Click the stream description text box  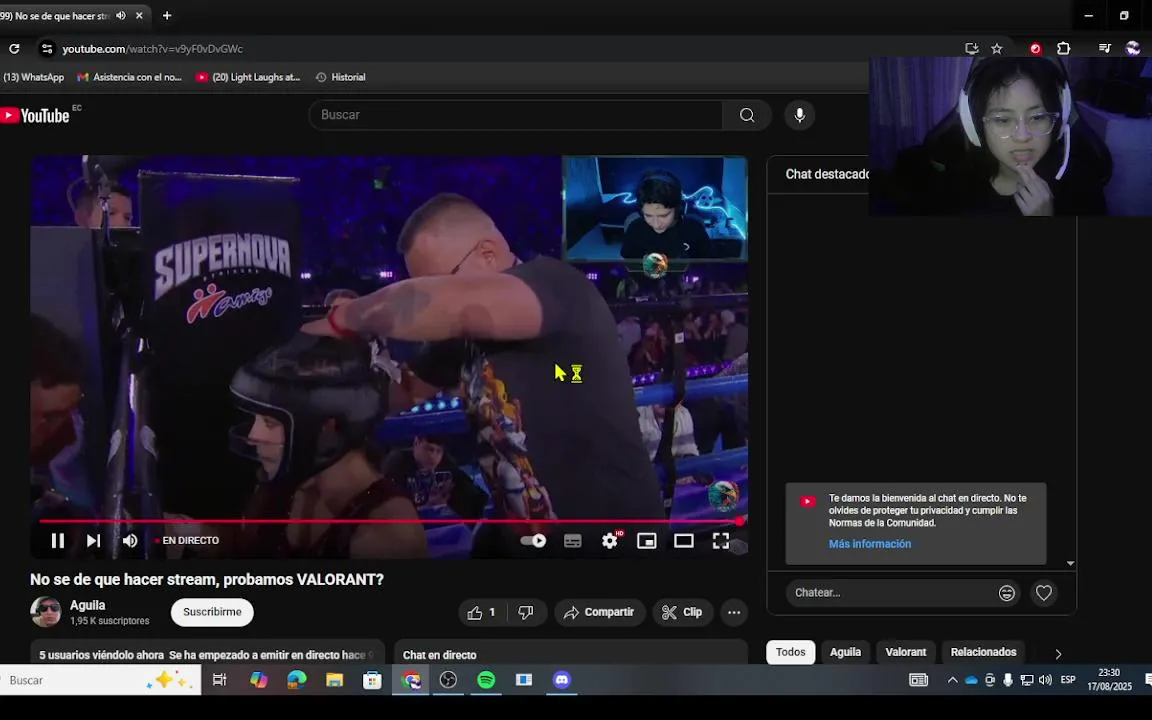[x=207, y=652]
